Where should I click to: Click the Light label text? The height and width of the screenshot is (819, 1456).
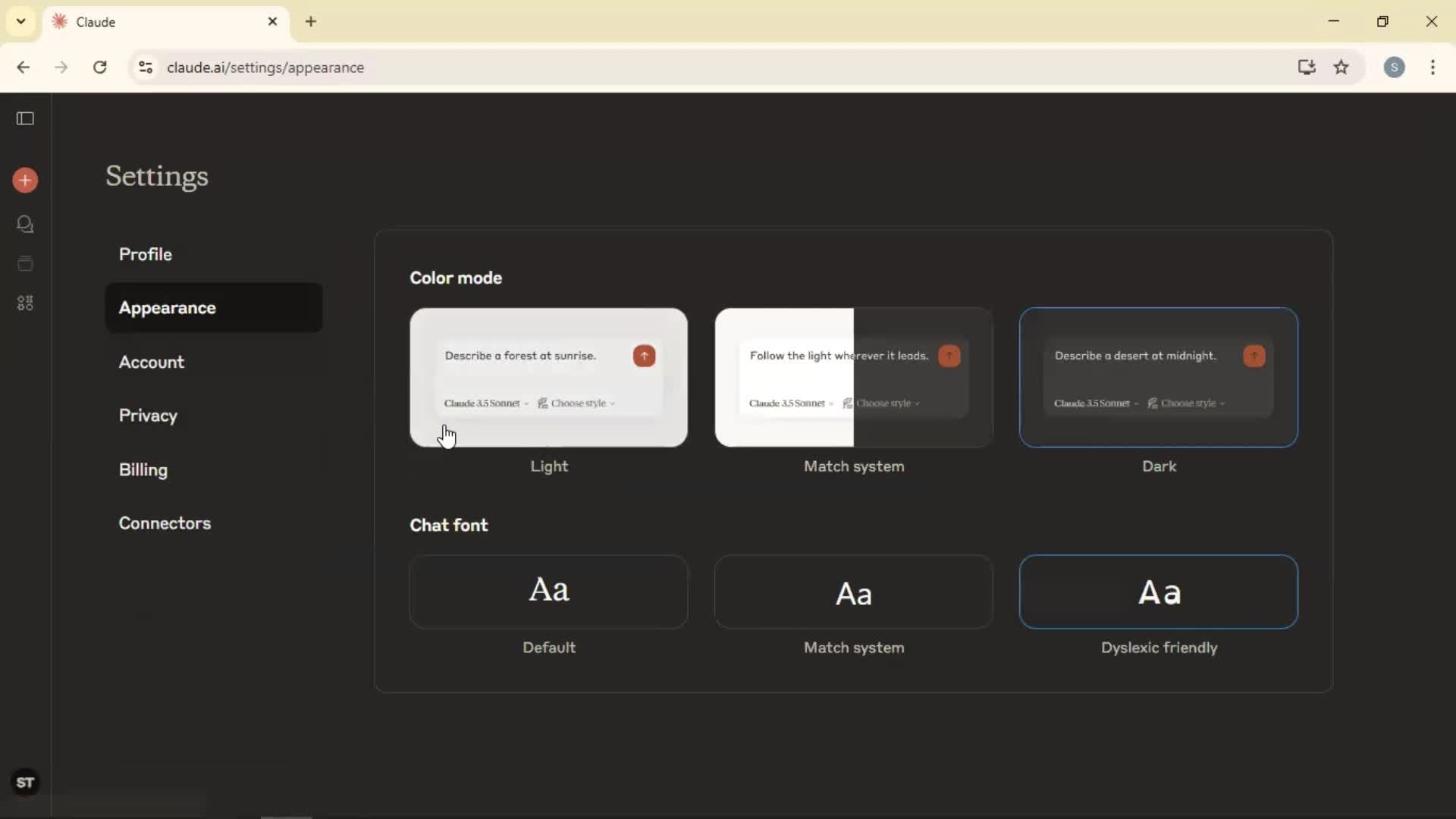click(x=549, y=466)
